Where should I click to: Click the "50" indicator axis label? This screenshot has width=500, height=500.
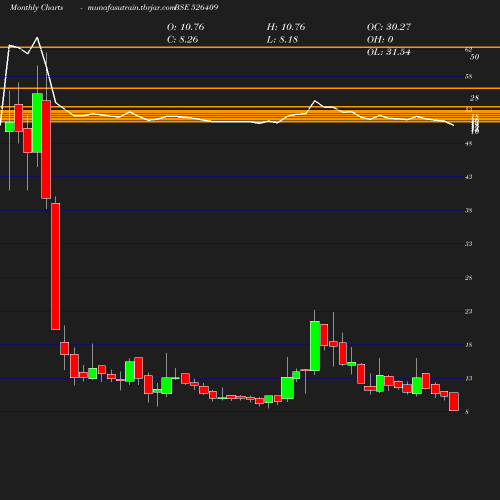point(474,57)
